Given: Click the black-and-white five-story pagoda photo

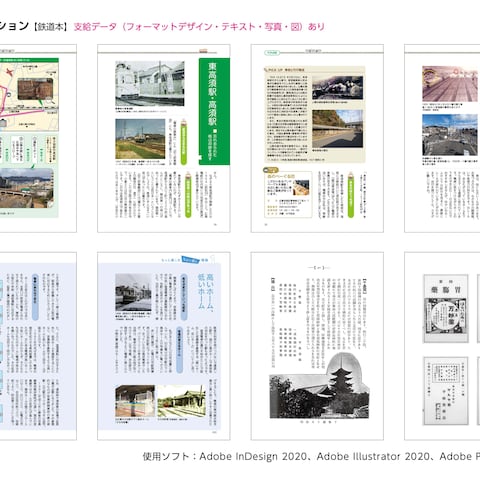Looking at the screenshot, I should point(319,386).
